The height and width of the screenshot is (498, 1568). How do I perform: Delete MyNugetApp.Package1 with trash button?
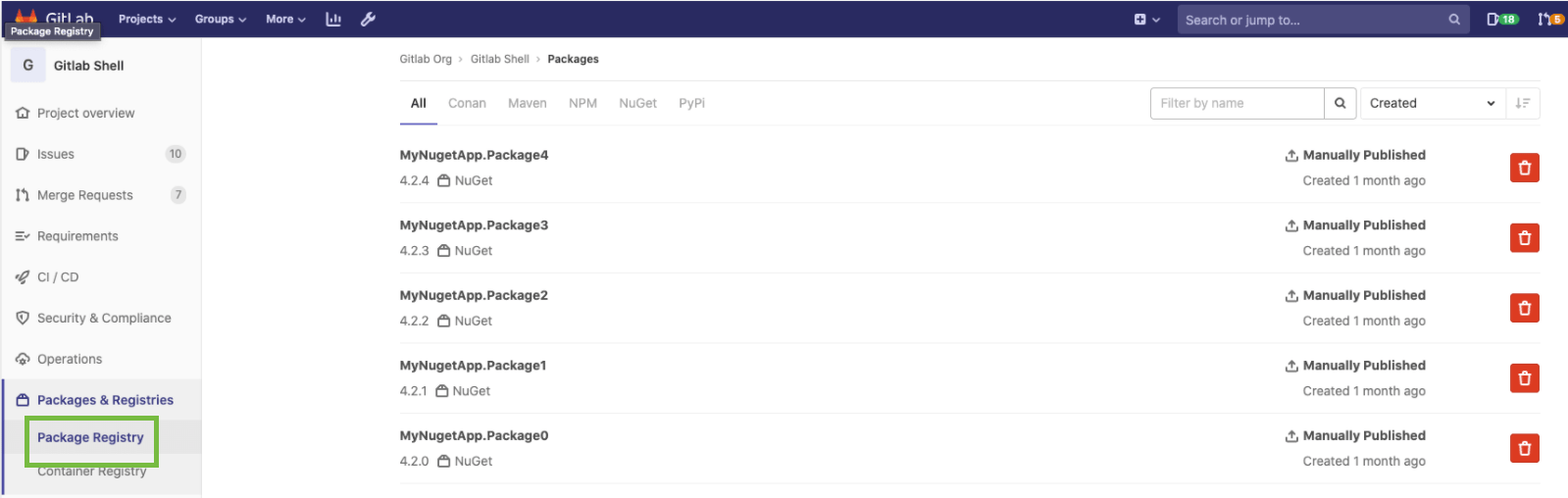tap(1524, 378)
